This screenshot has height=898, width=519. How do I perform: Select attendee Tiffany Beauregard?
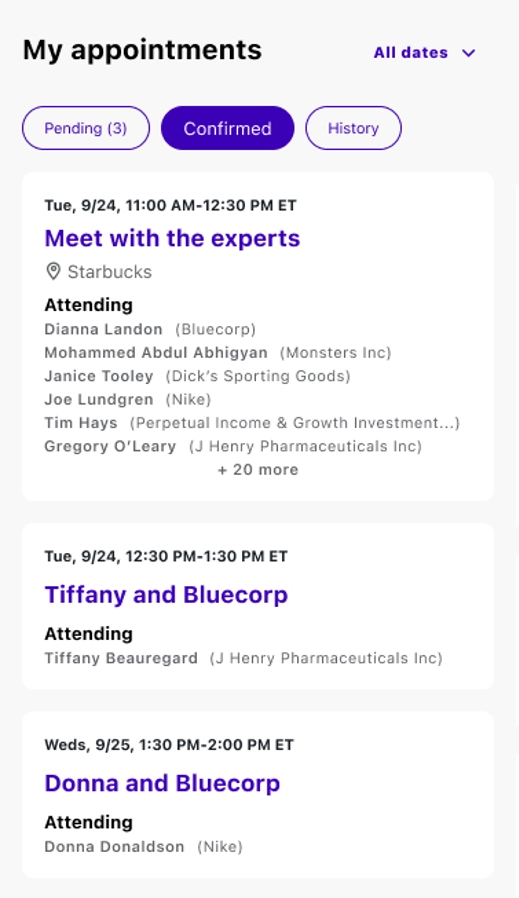tap(121, 658)
